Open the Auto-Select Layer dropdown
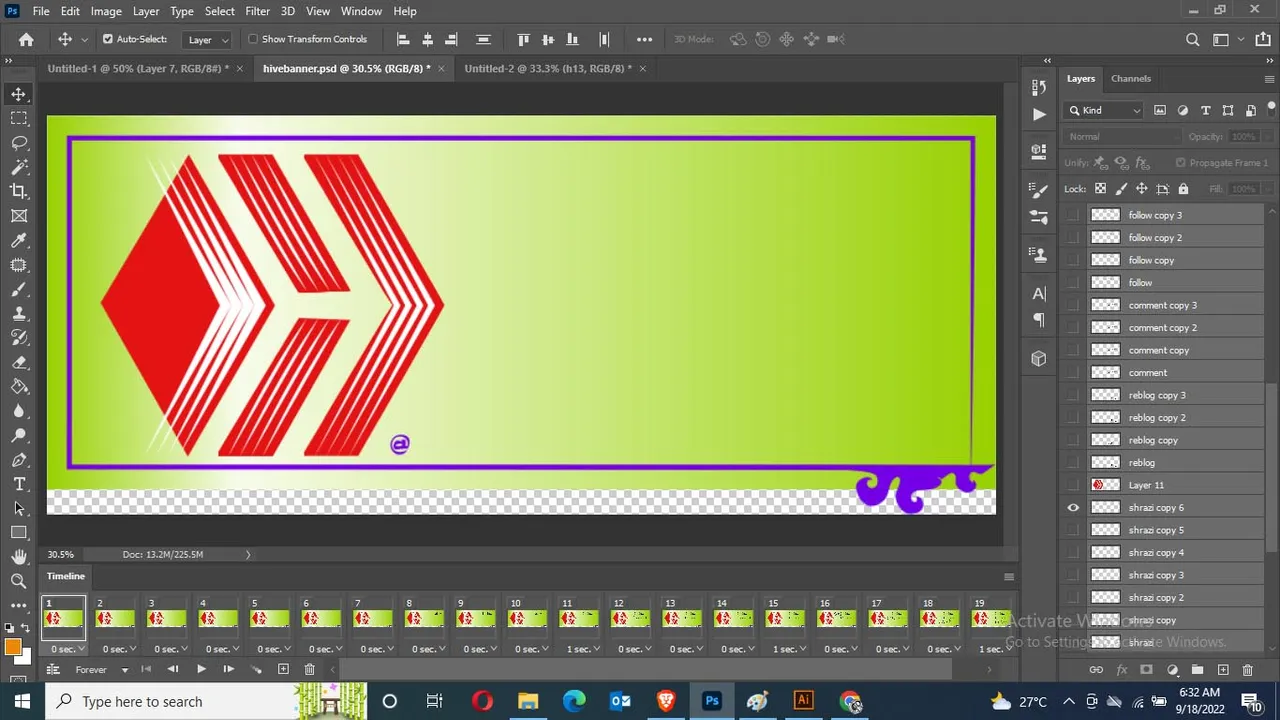1280x720 pixels. [x=209, y=39]
